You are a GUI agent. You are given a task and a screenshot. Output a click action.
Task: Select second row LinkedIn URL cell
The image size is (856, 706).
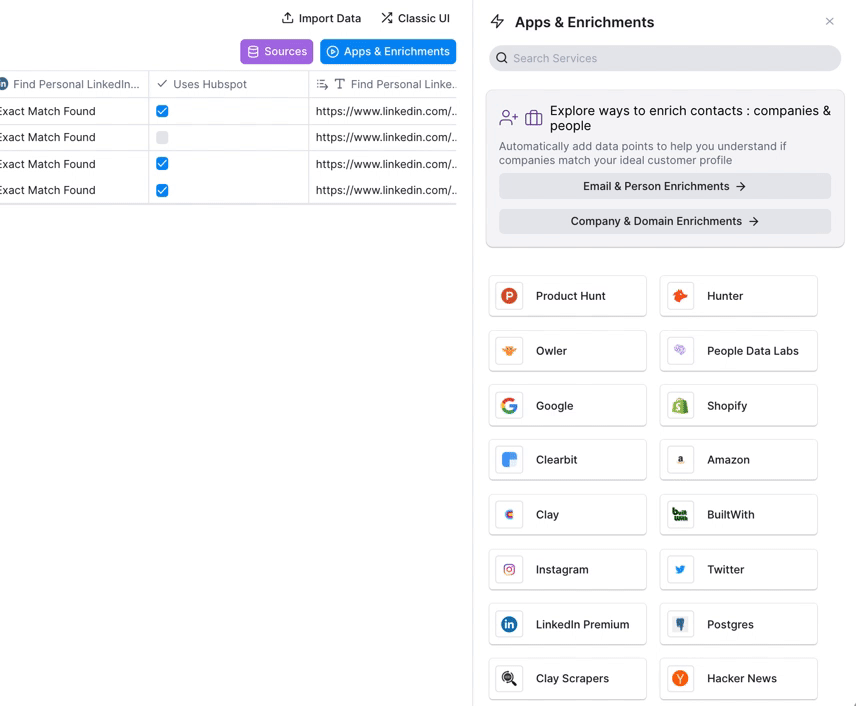pyautogui.click(x=383, y=137)
